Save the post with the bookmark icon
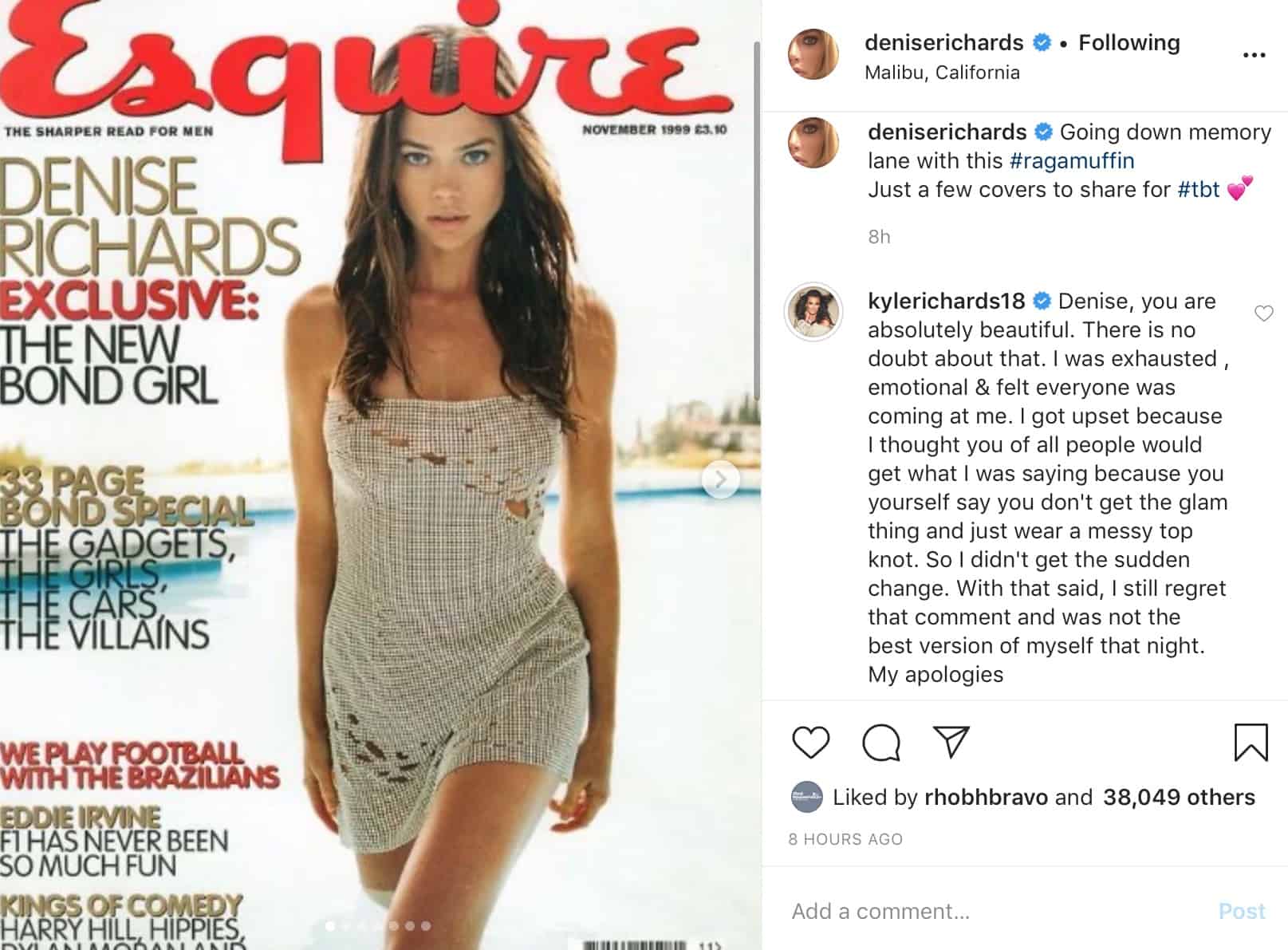This screenshot has height=950, width=1288. 1251,743
